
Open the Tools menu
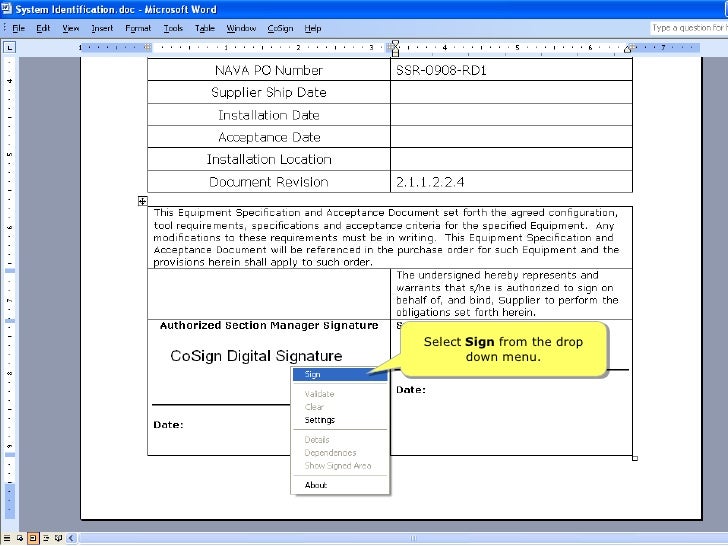pos(173,28)
